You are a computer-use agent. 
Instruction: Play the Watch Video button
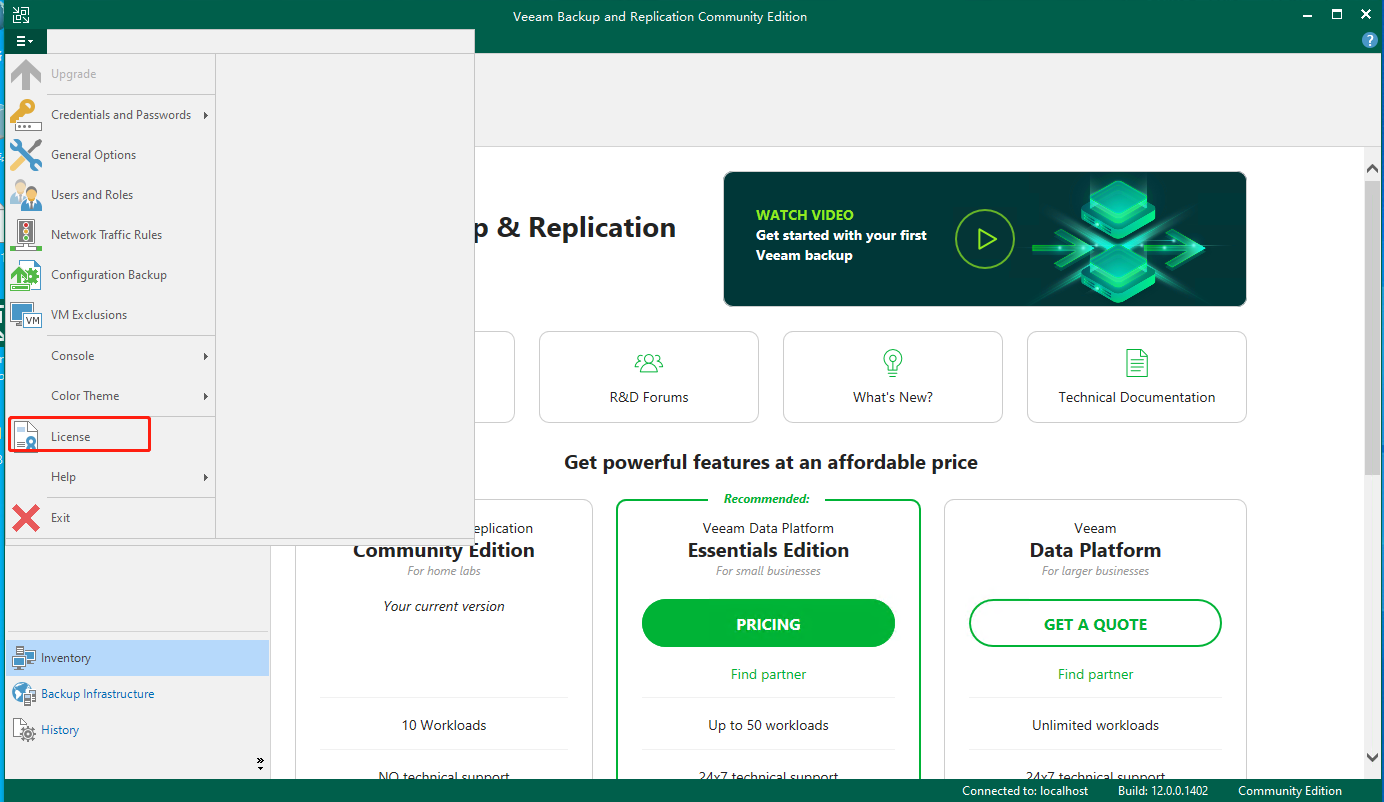pos(985,239)
